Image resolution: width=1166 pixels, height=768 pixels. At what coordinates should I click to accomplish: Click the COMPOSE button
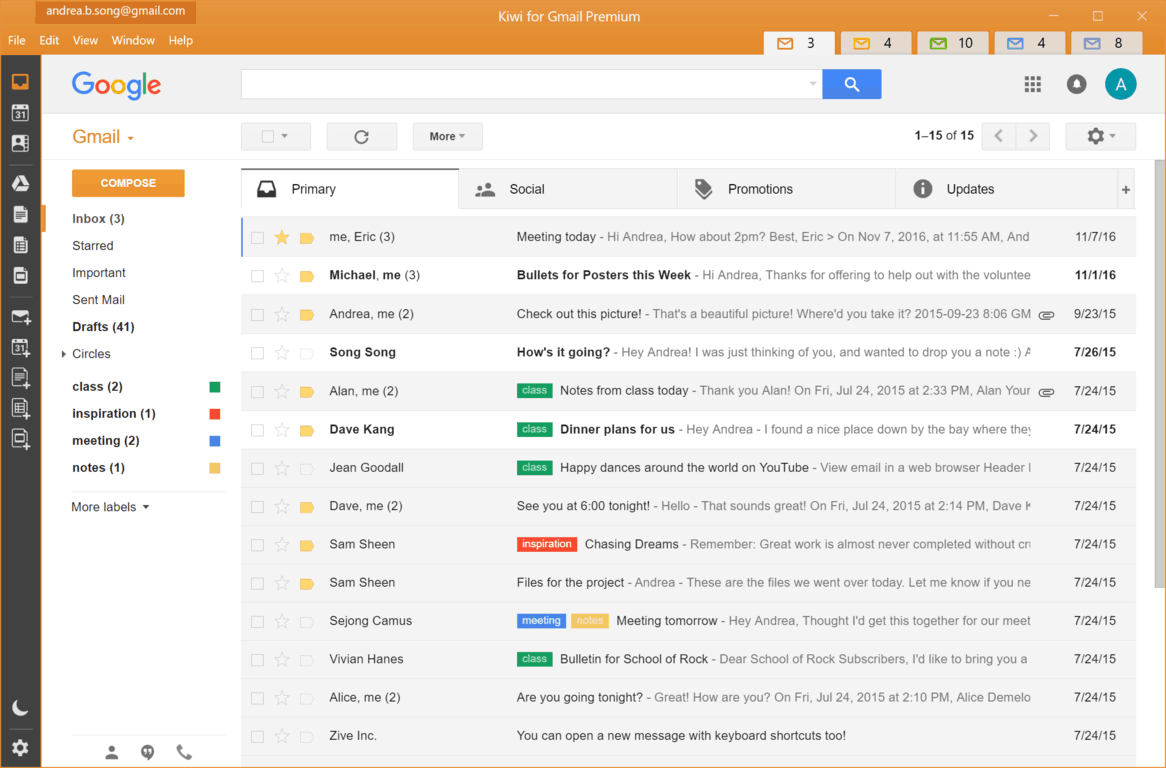tap(128, 183)
